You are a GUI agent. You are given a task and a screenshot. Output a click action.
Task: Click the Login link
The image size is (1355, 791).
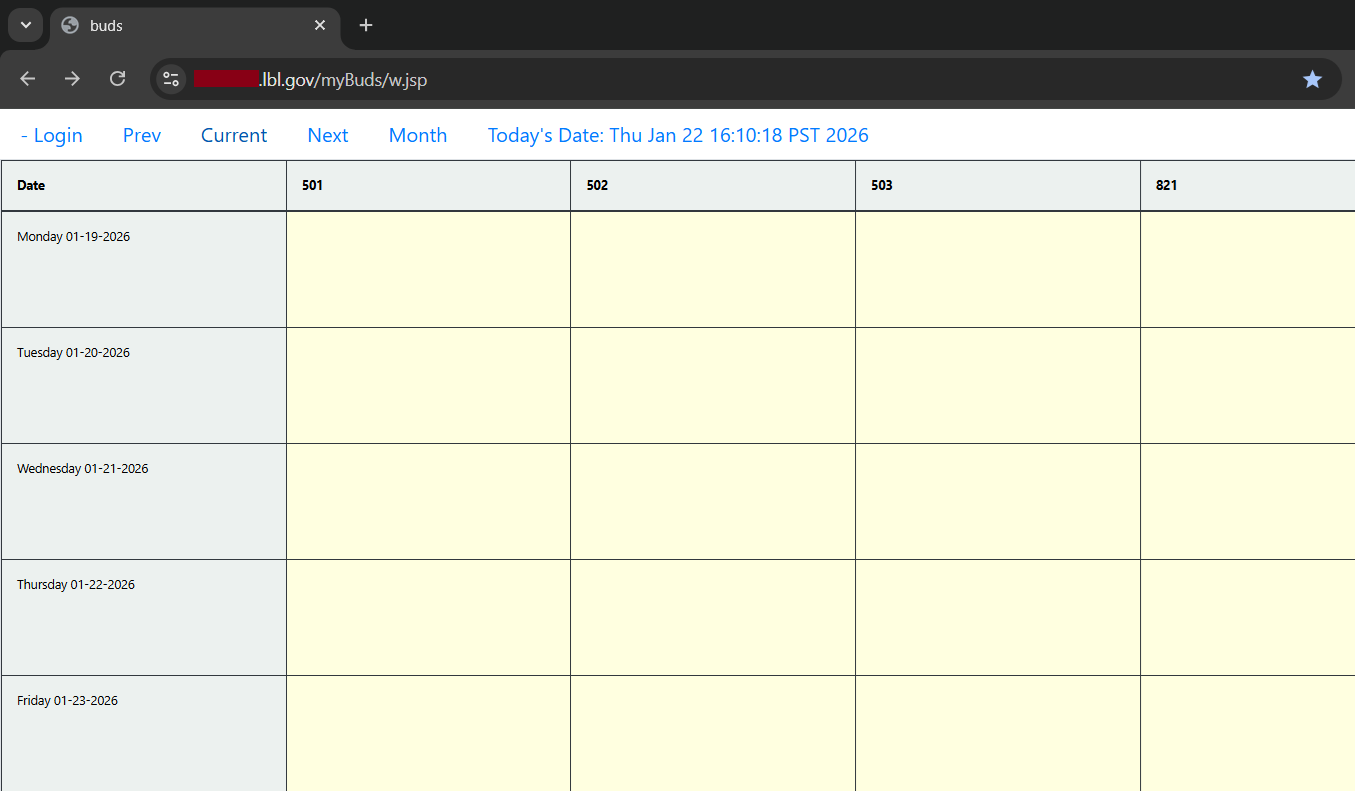pyautogui.click(x=51, y=136)
